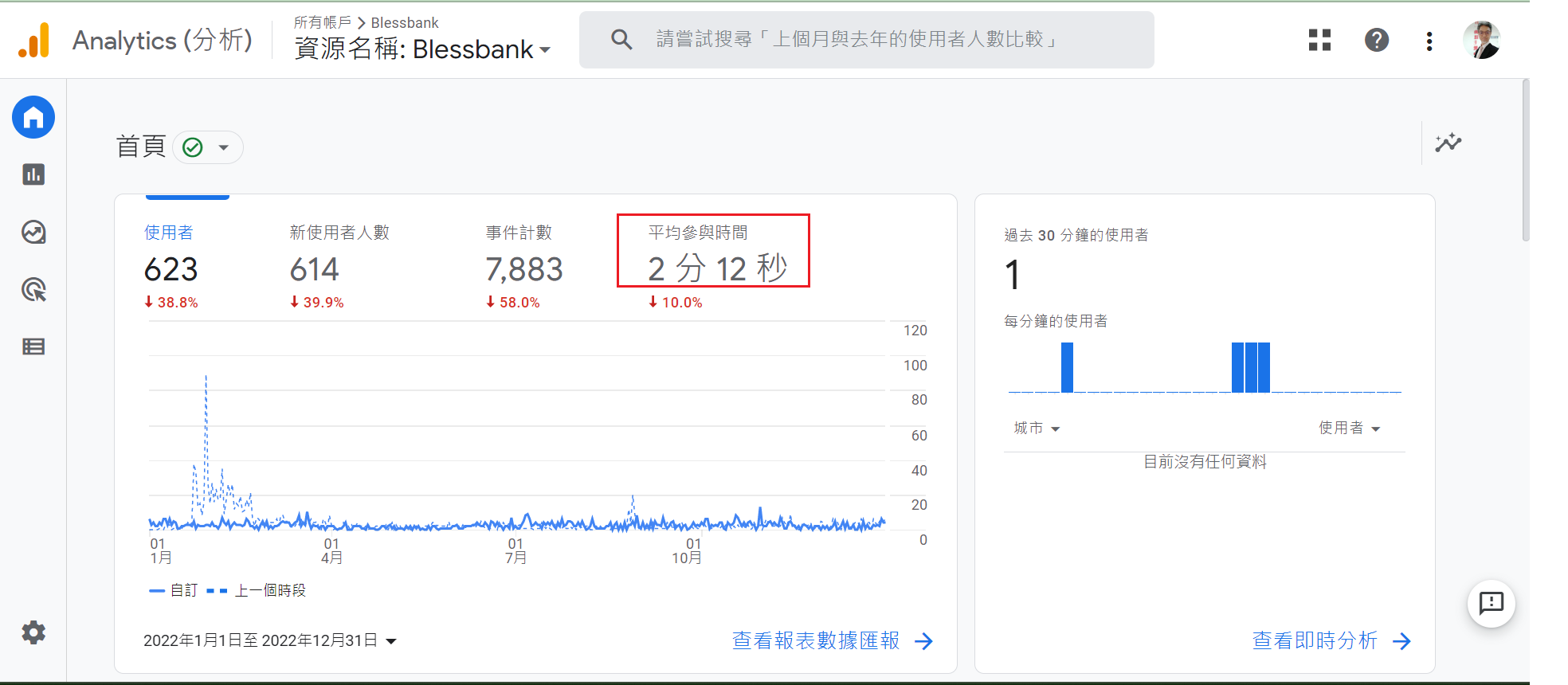Open the Help question mark icon
The image size is (1568, 685).
tap(1376, 40)
